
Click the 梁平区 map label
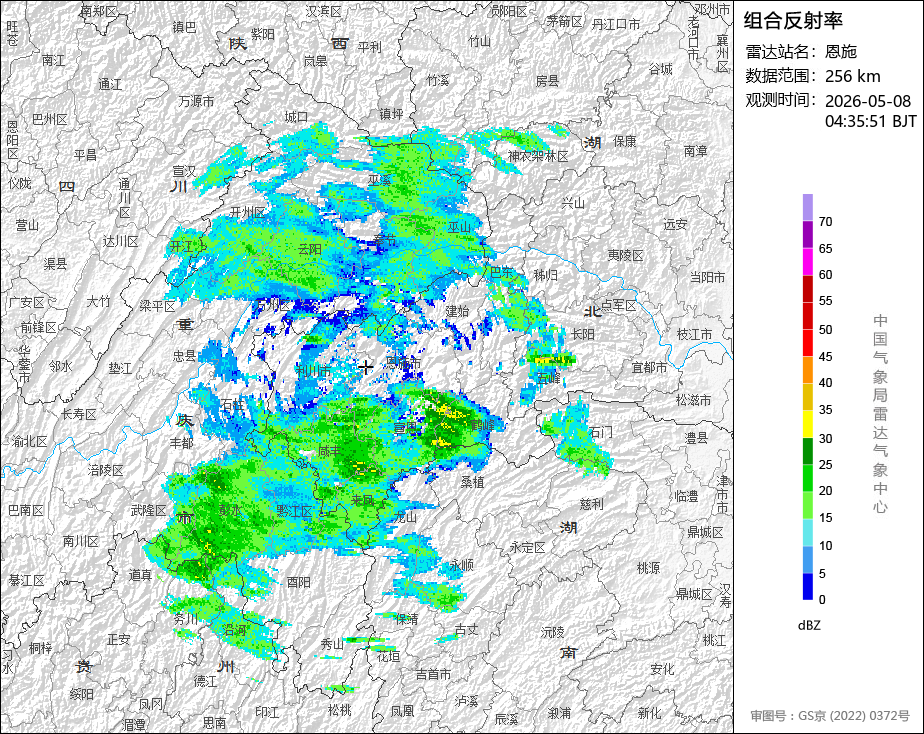click(157, 306)
